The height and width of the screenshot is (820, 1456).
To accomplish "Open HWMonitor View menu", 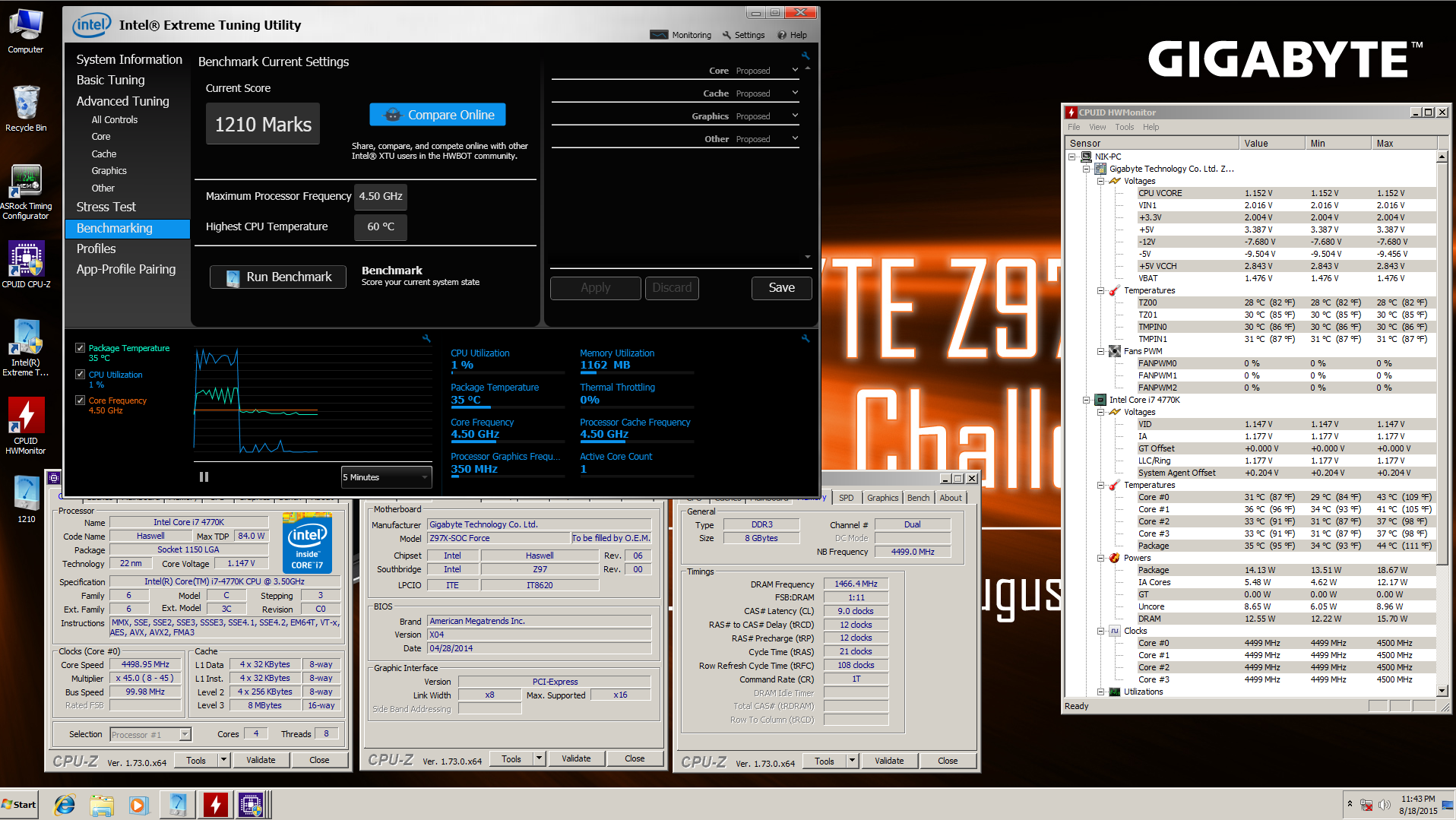I will click(x=1097, y=127).
